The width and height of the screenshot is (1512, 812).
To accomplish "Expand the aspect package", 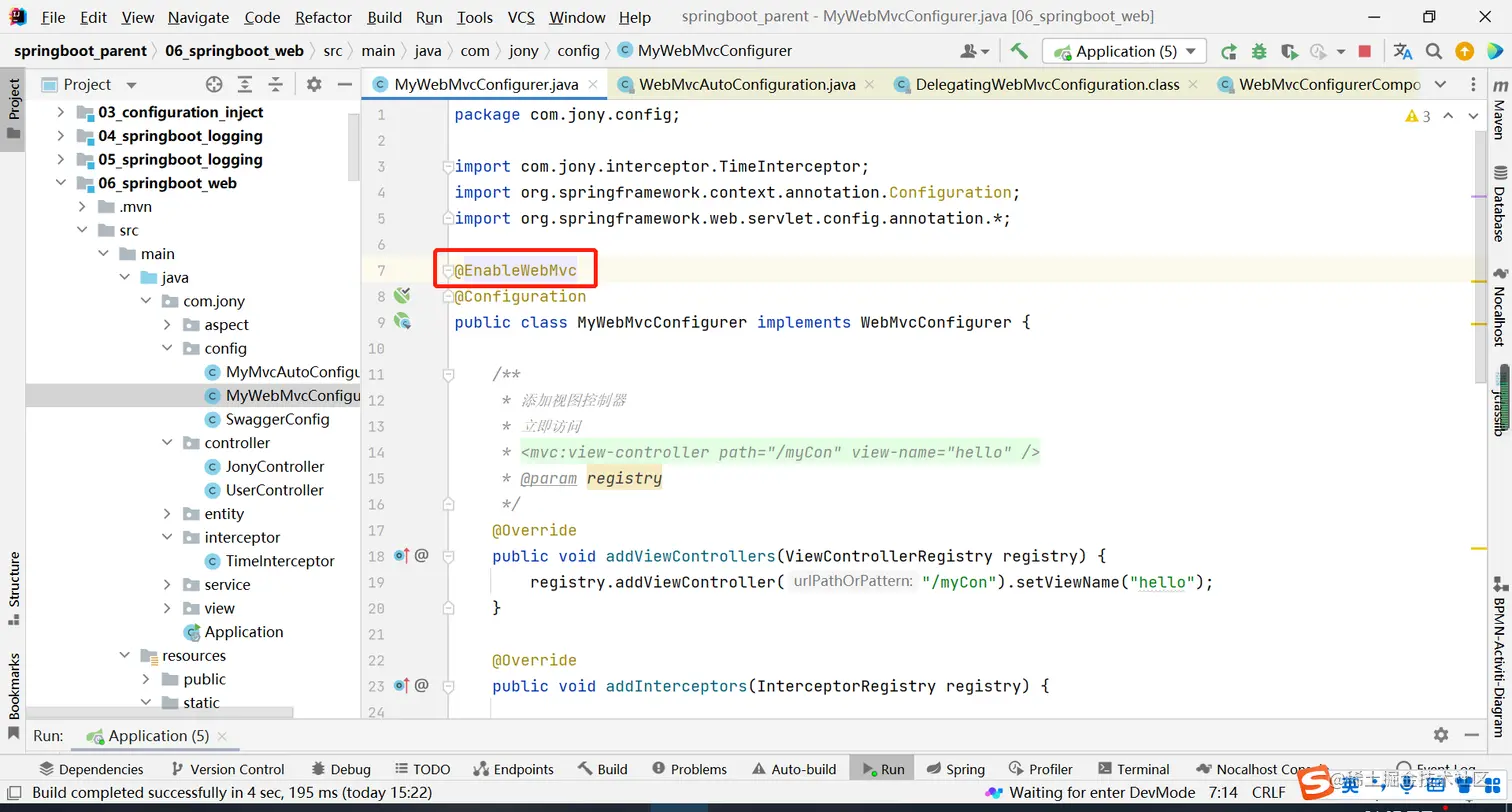I will pos(167,325).
